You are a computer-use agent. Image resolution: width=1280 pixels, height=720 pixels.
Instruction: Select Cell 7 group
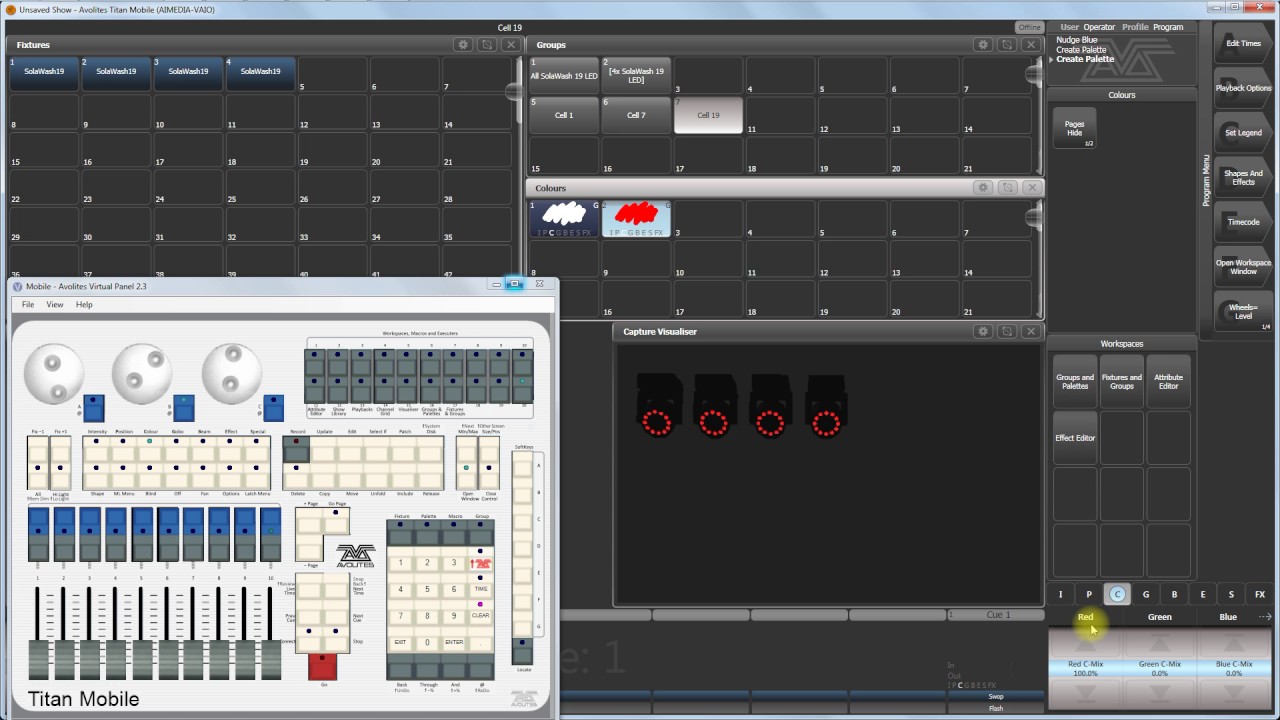[x=636, y=115]
